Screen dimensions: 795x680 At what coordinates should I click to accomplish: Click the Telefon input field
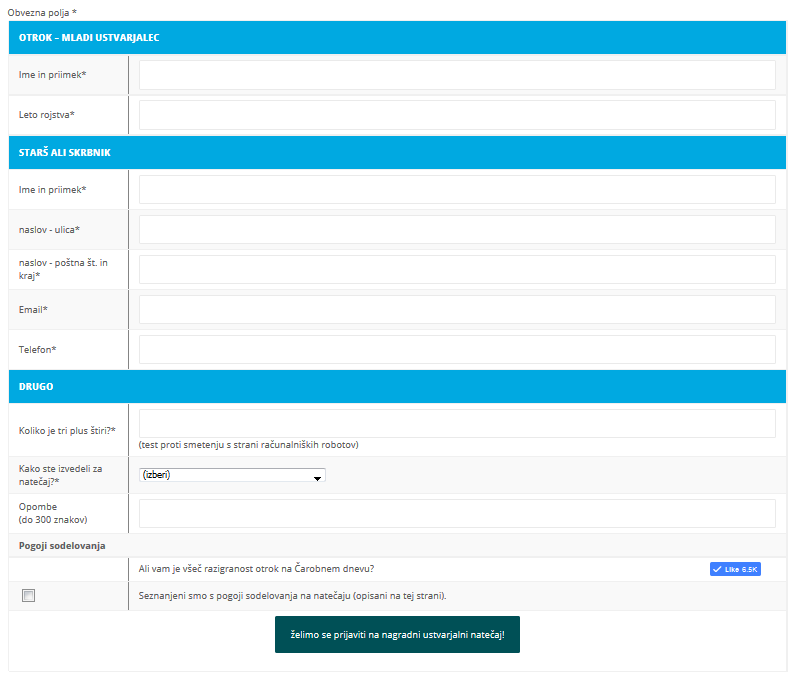(457, 350)
